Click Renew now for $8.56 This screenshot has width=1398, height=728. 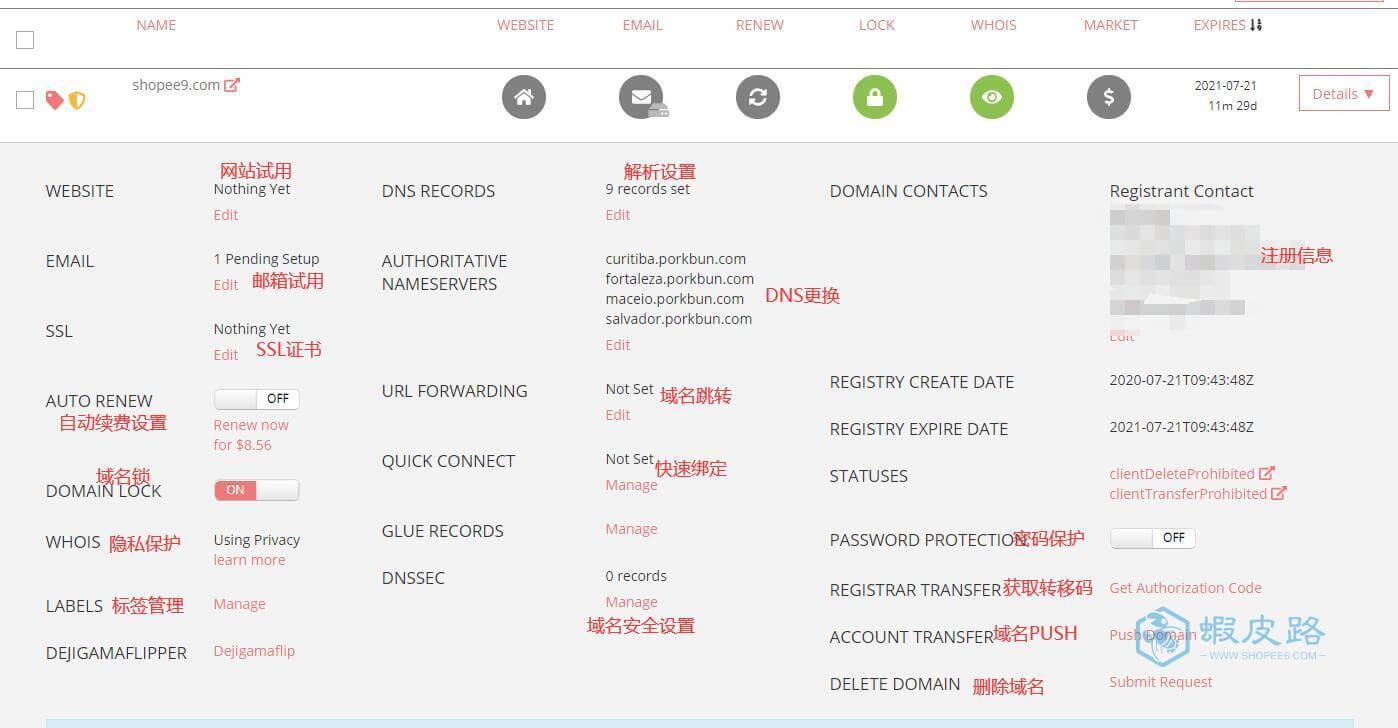[x=250, y=435]
